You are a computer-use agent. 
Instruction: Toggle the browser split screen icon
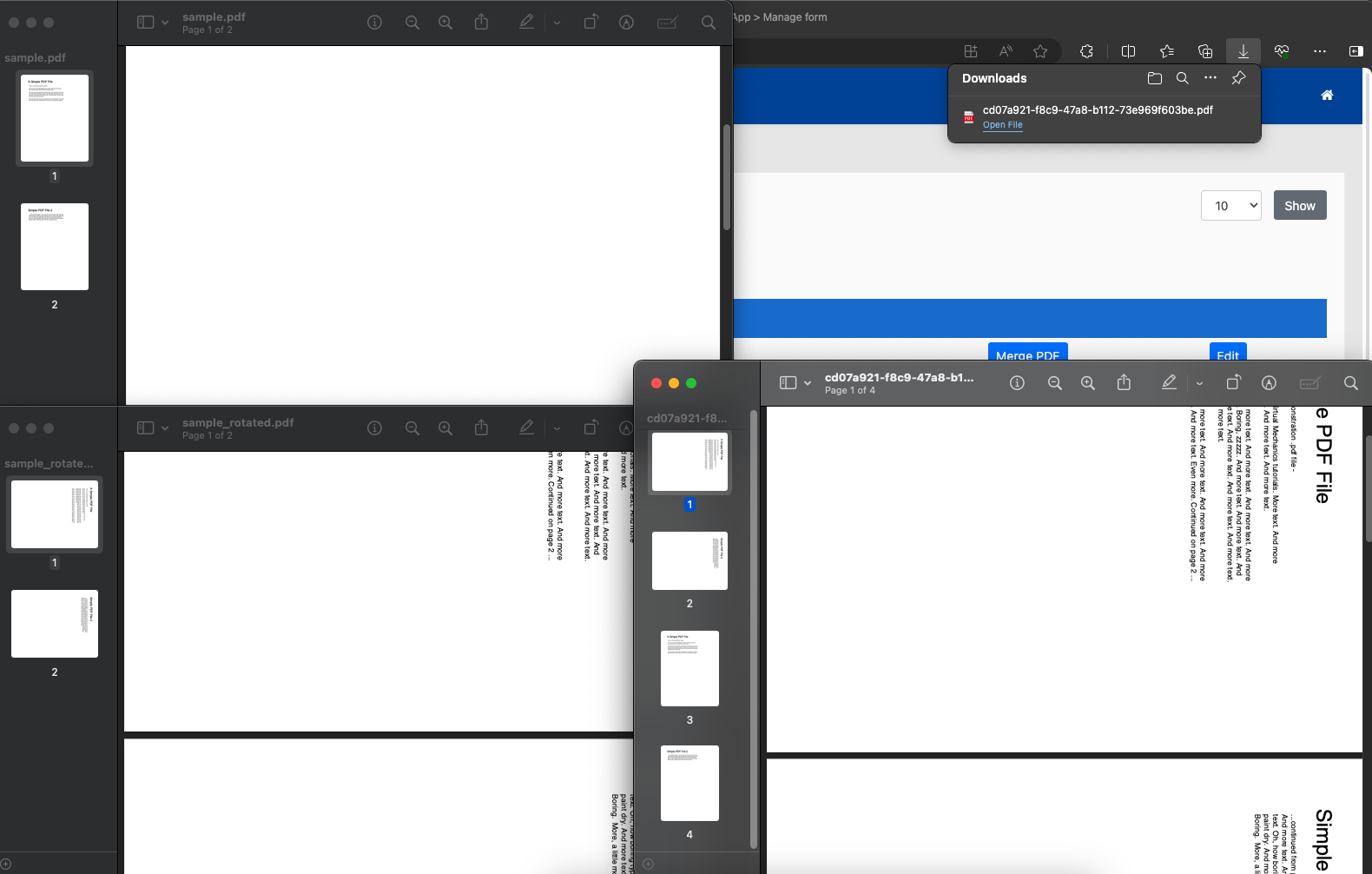point(1128,51)
